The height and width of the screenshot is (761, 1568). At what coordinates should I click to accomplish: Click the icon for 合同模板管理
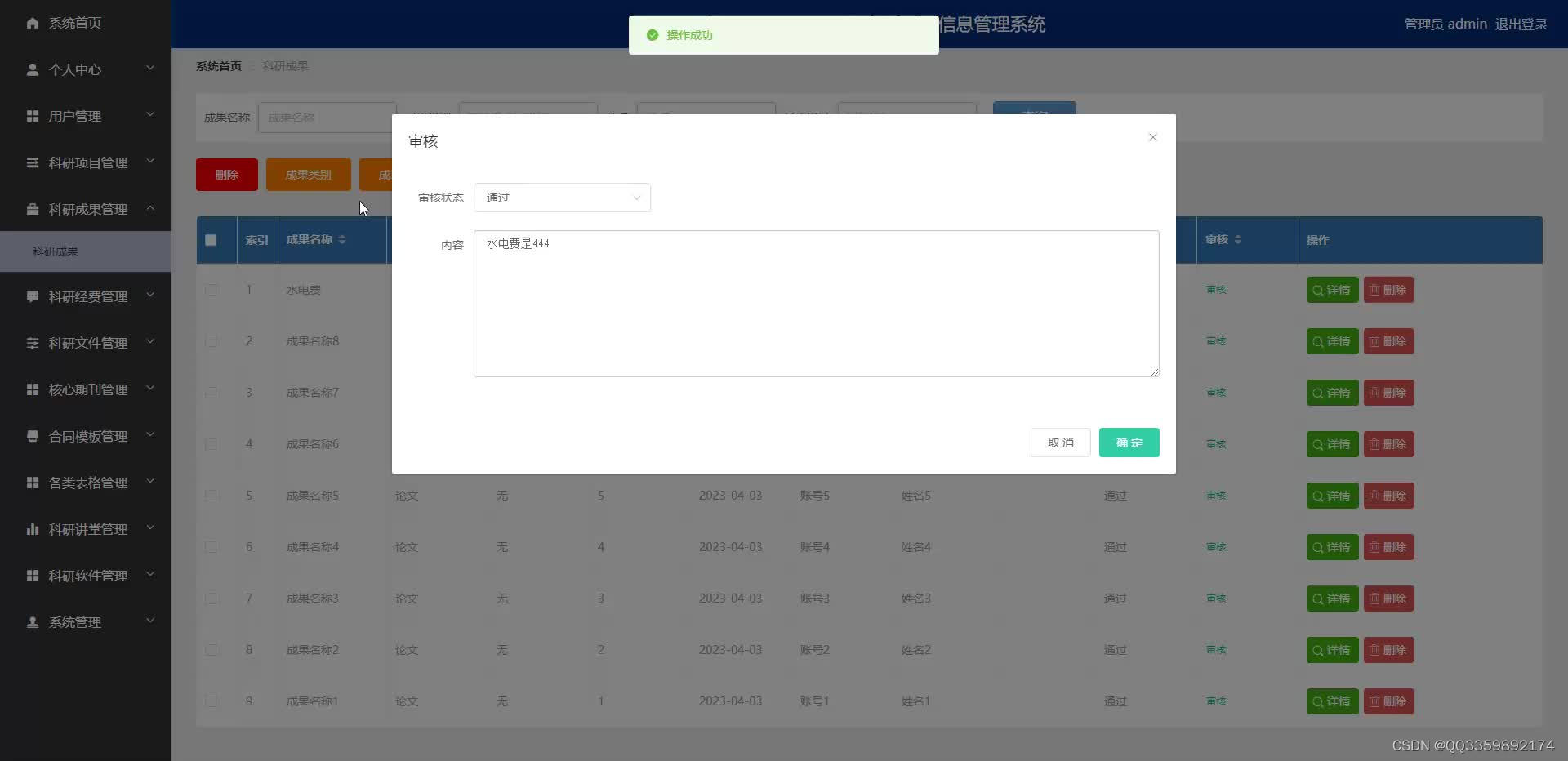[x=33, y=436]
